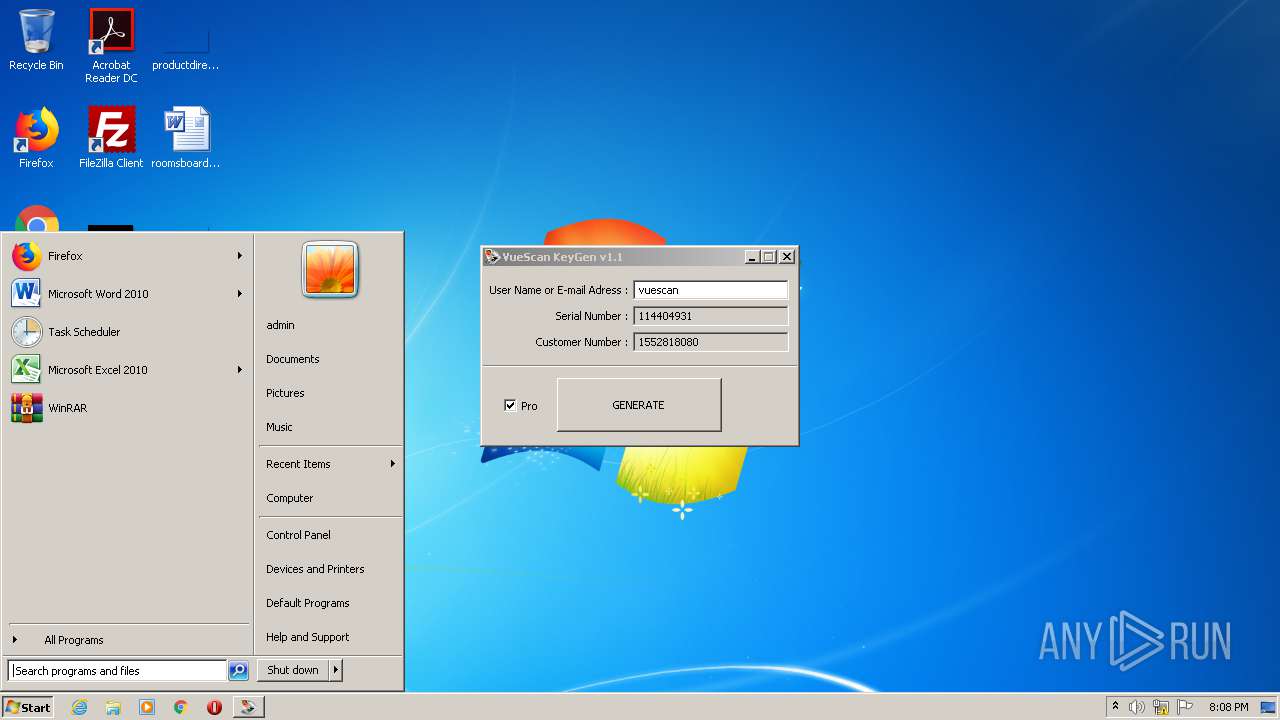
Task: Click the Start button
Action: 28,707
